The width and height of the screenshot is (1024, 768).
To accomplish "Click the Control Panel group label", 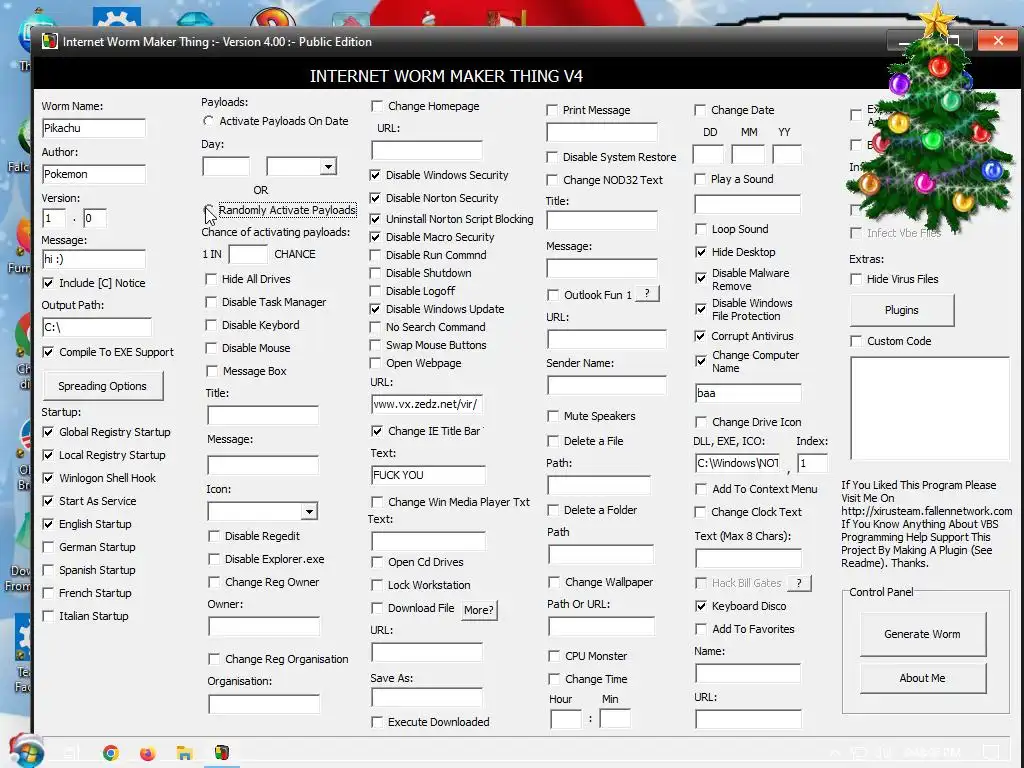I will (881, 592).
